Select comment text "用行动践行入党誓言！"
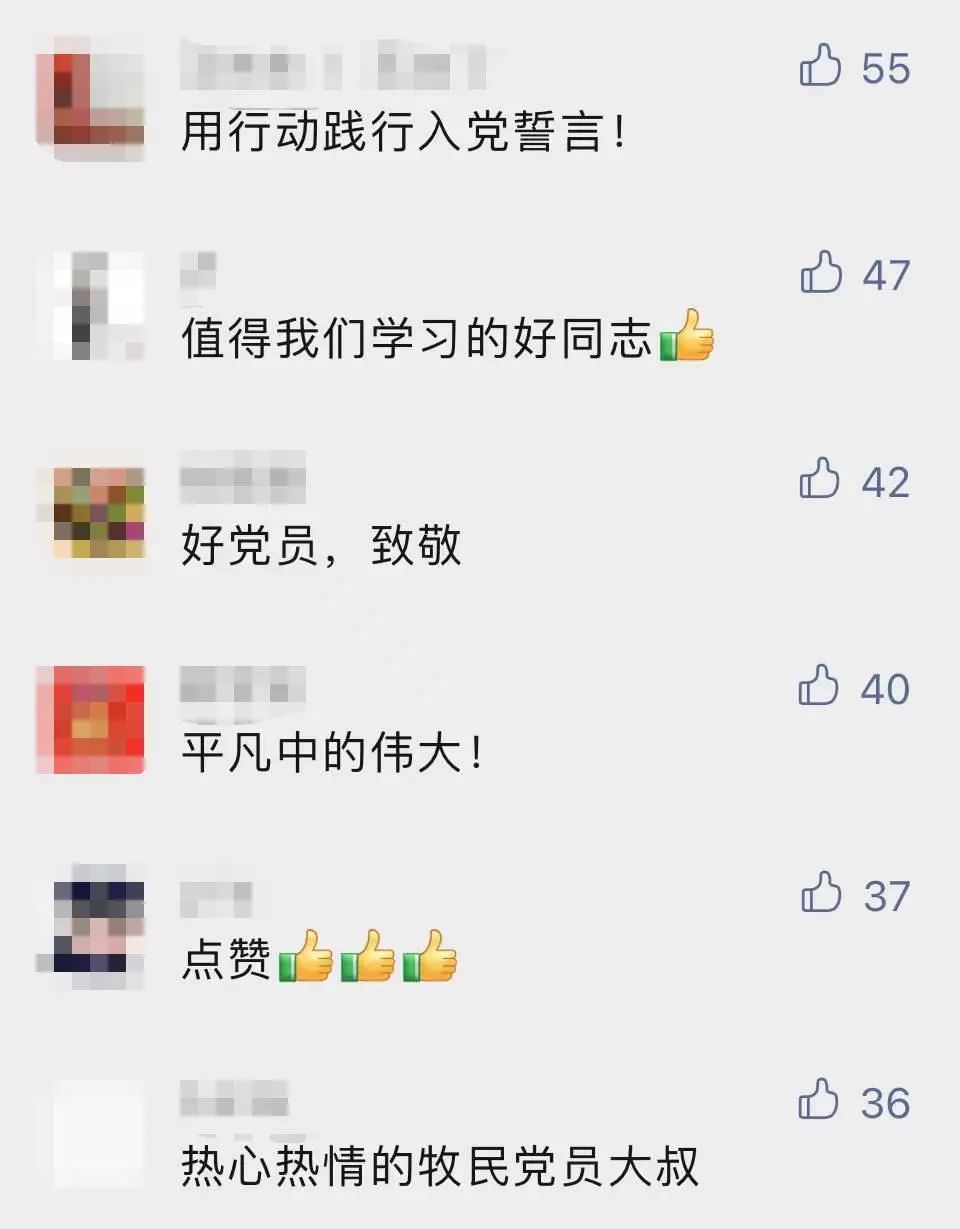 [x=406, y=132]
